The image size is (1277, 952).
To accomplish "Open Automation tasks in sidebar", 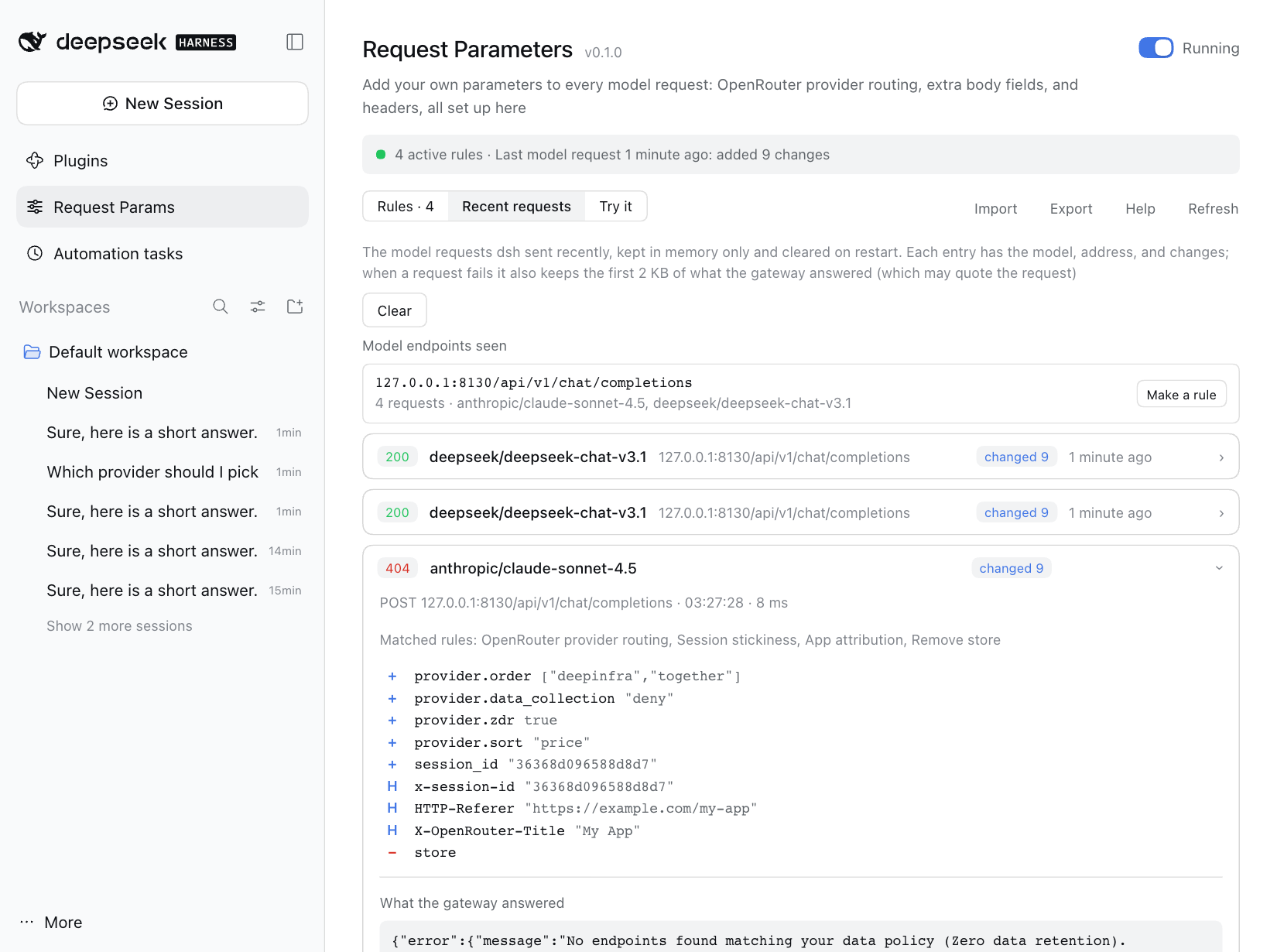I will (163, 253).
